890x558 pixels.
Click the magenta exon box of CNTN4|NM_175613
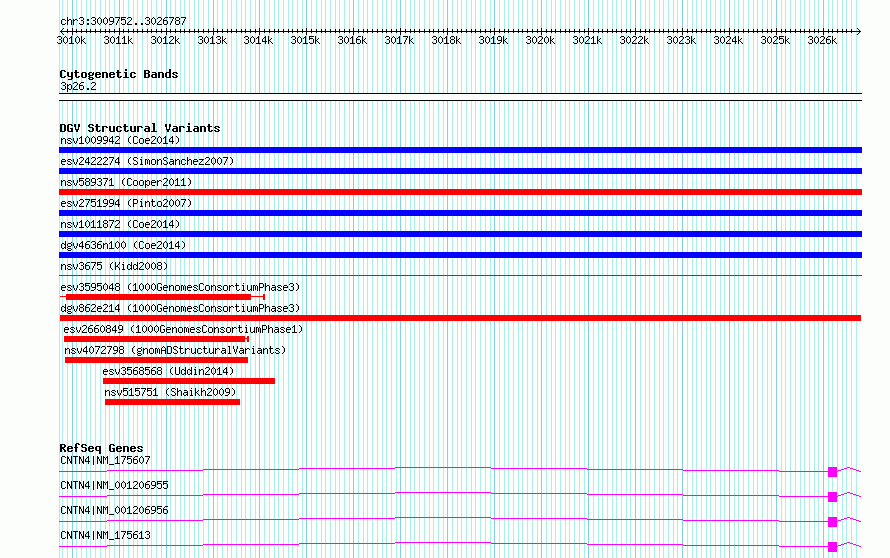point(833,547)
